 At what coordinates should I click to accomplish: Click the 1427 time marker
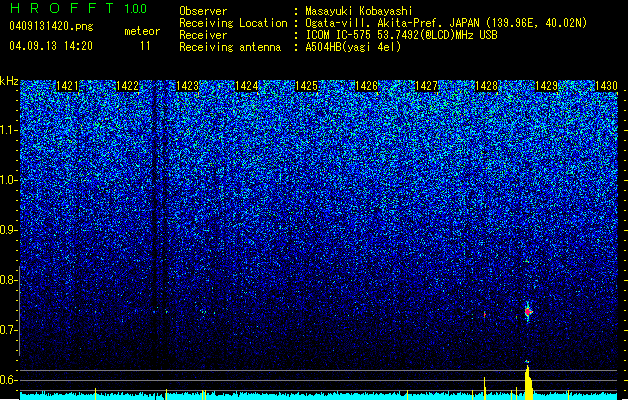(x=426, y=86)
